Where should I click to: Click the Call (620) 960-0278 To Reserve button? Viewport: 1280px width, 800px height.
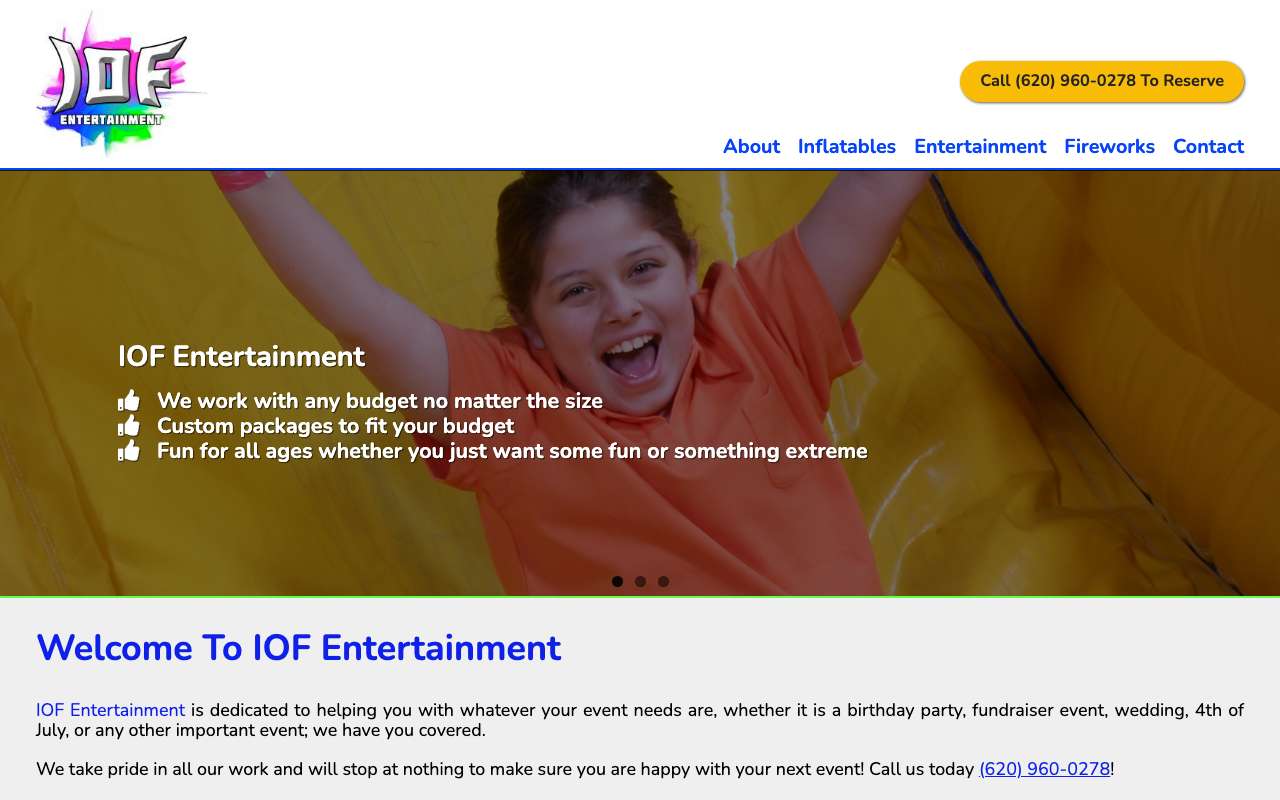tap(1102, 81)
